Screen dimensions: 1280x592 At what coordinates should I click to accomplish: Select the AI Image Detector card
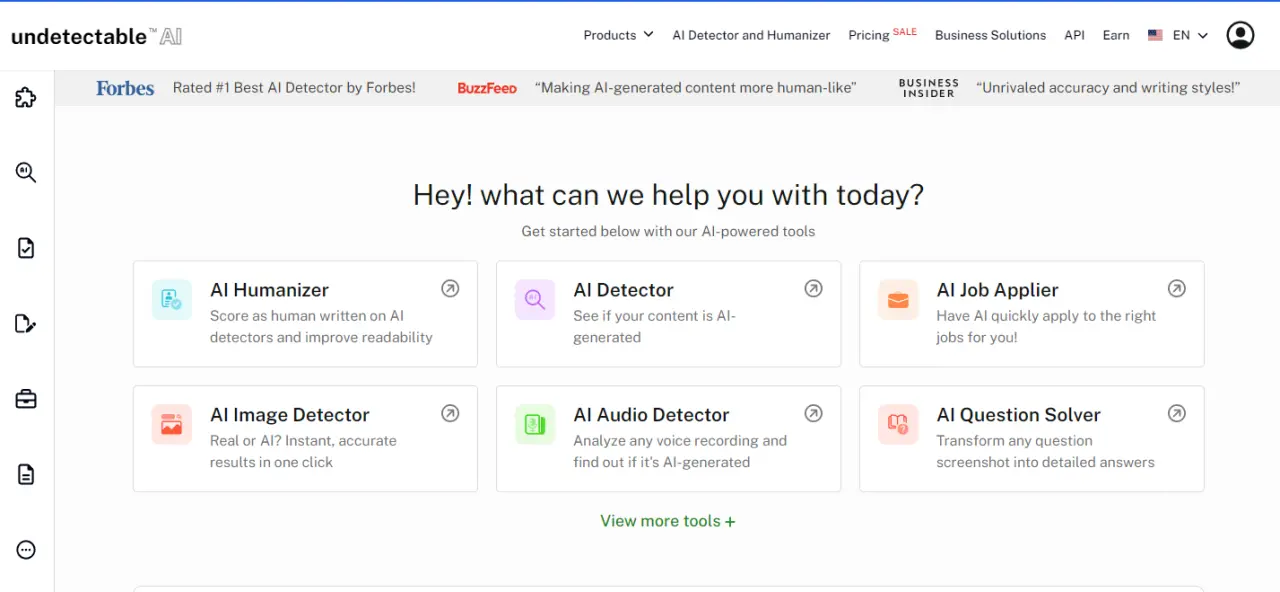click(x=305, y=439)
